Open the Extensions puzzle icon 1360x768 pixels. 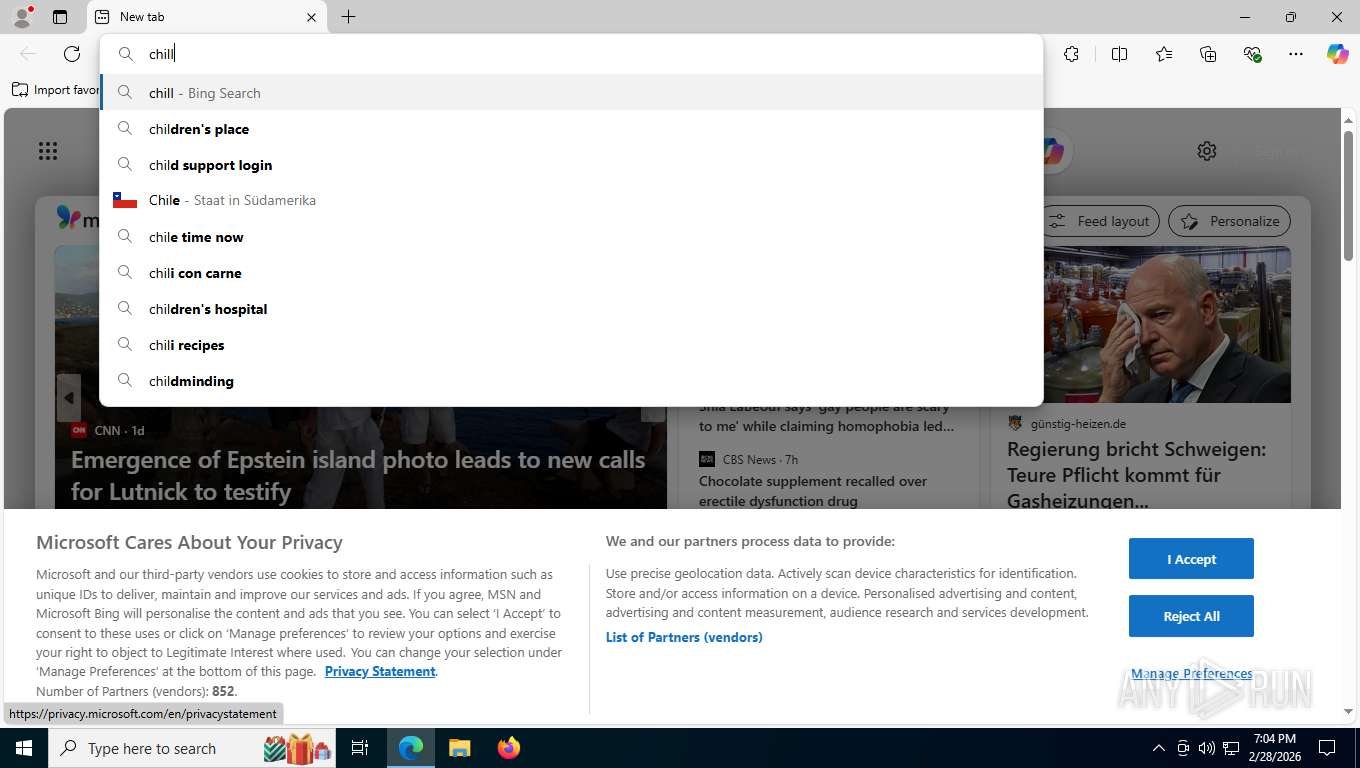click(1071, 54)
